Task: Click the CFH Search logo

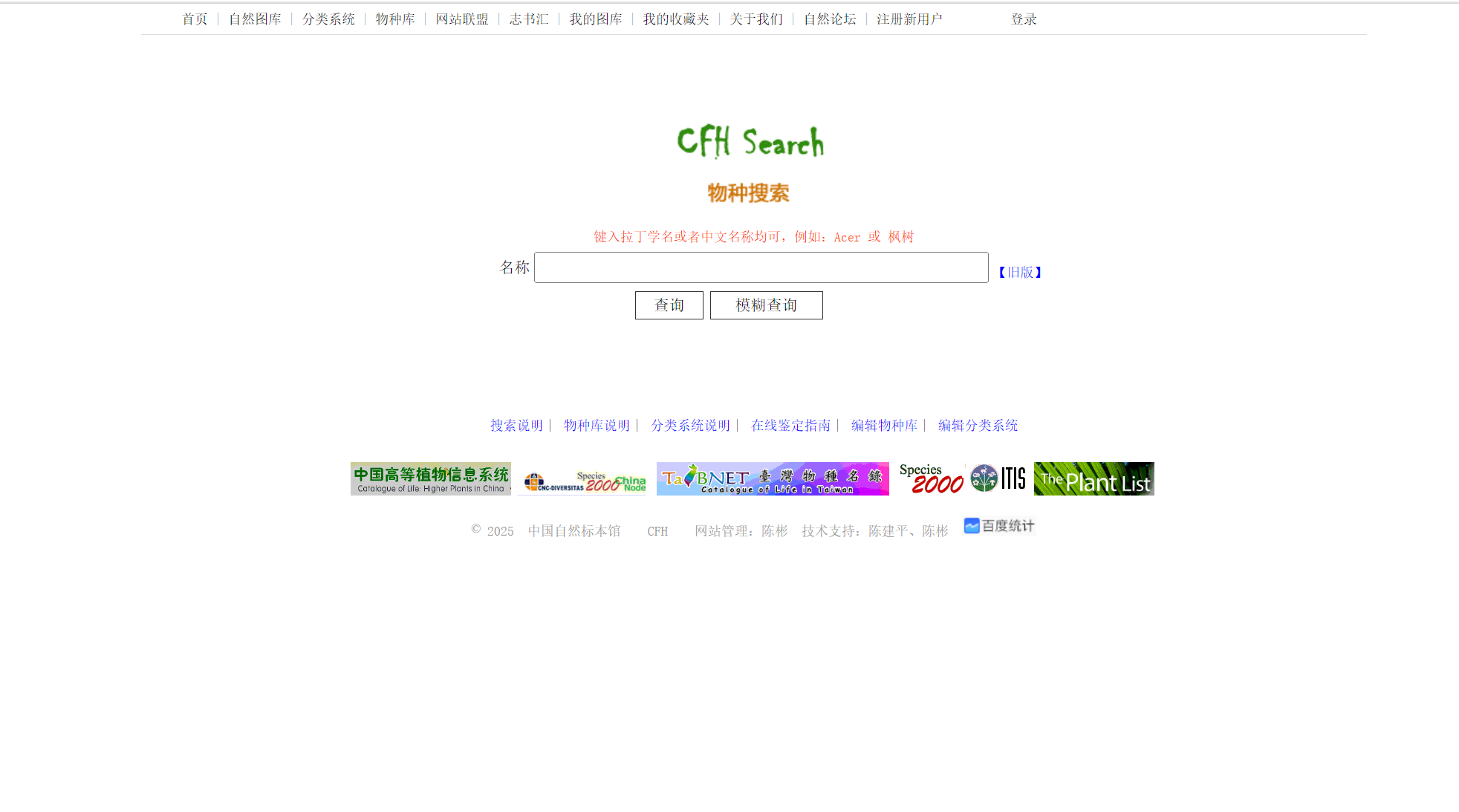Action: click(751, 143)
